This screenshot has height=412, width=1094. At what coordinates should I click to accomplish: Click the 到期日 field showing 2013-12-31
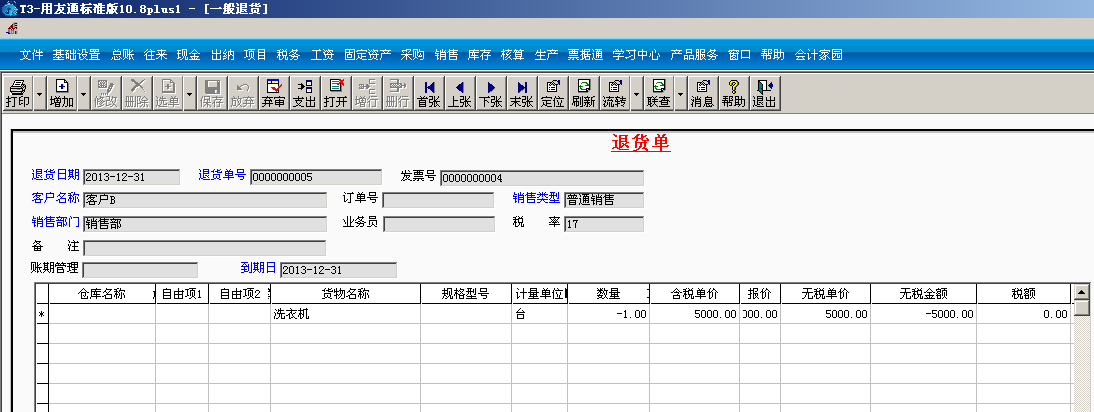[x=338, y=270]
